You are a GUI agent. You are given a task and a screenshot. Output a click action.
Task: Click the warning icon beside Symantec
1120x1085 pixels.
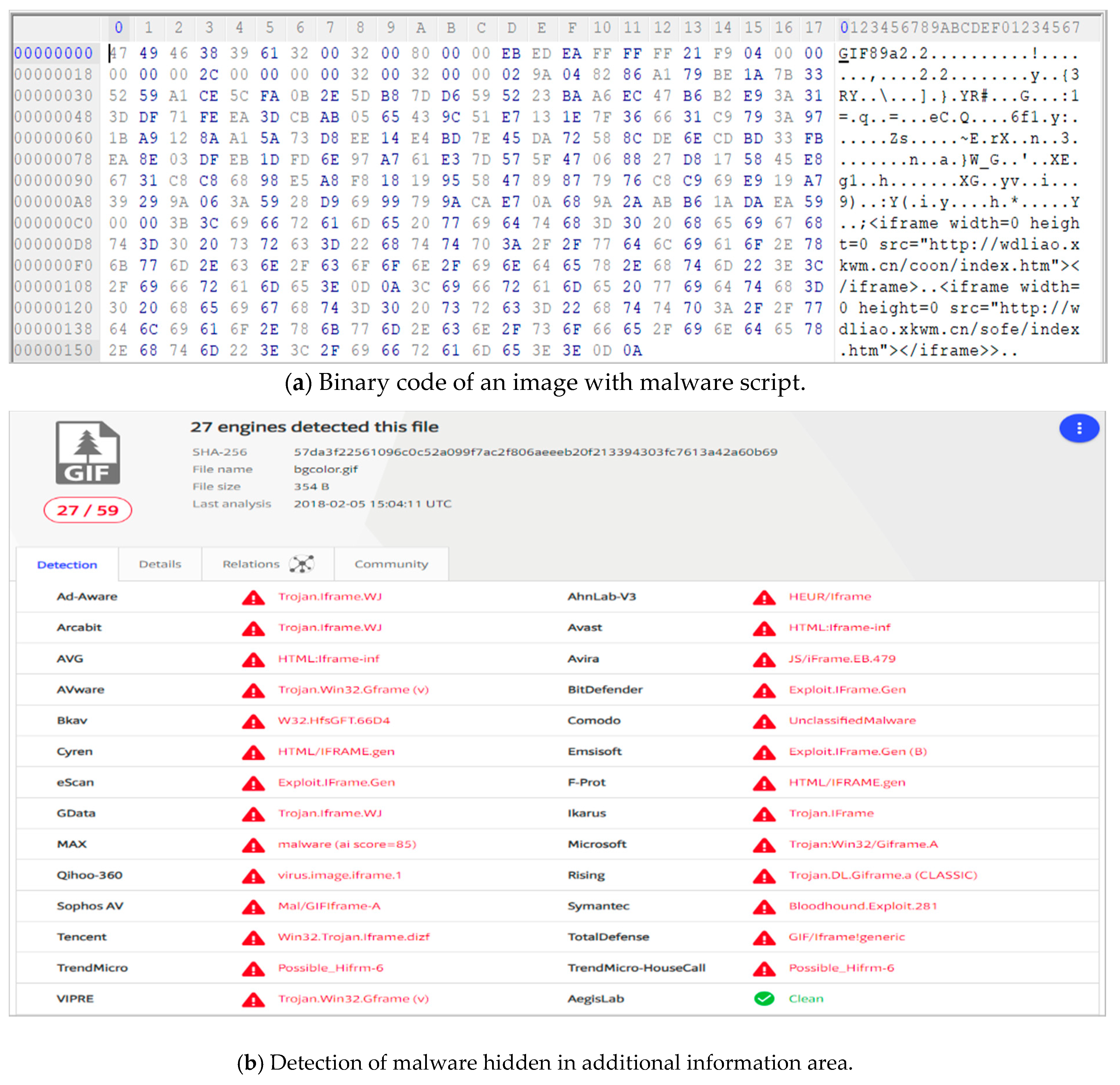[764, 906]
